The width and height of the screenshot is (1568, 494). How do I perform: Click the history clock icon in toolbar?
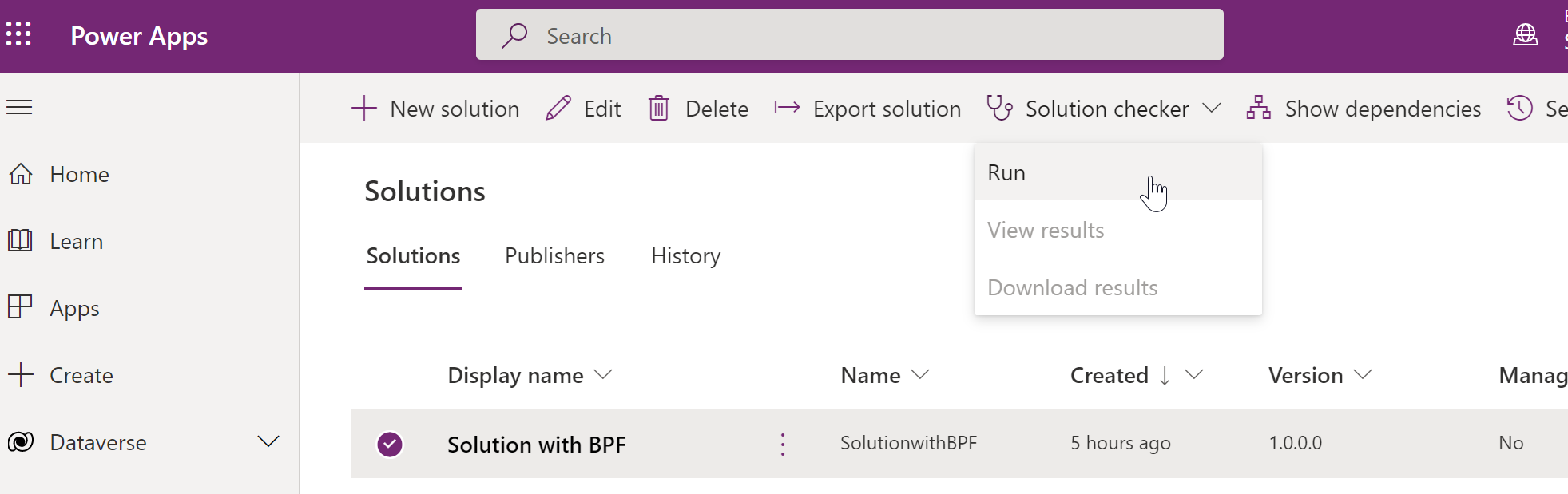(x=1519, y=108)
